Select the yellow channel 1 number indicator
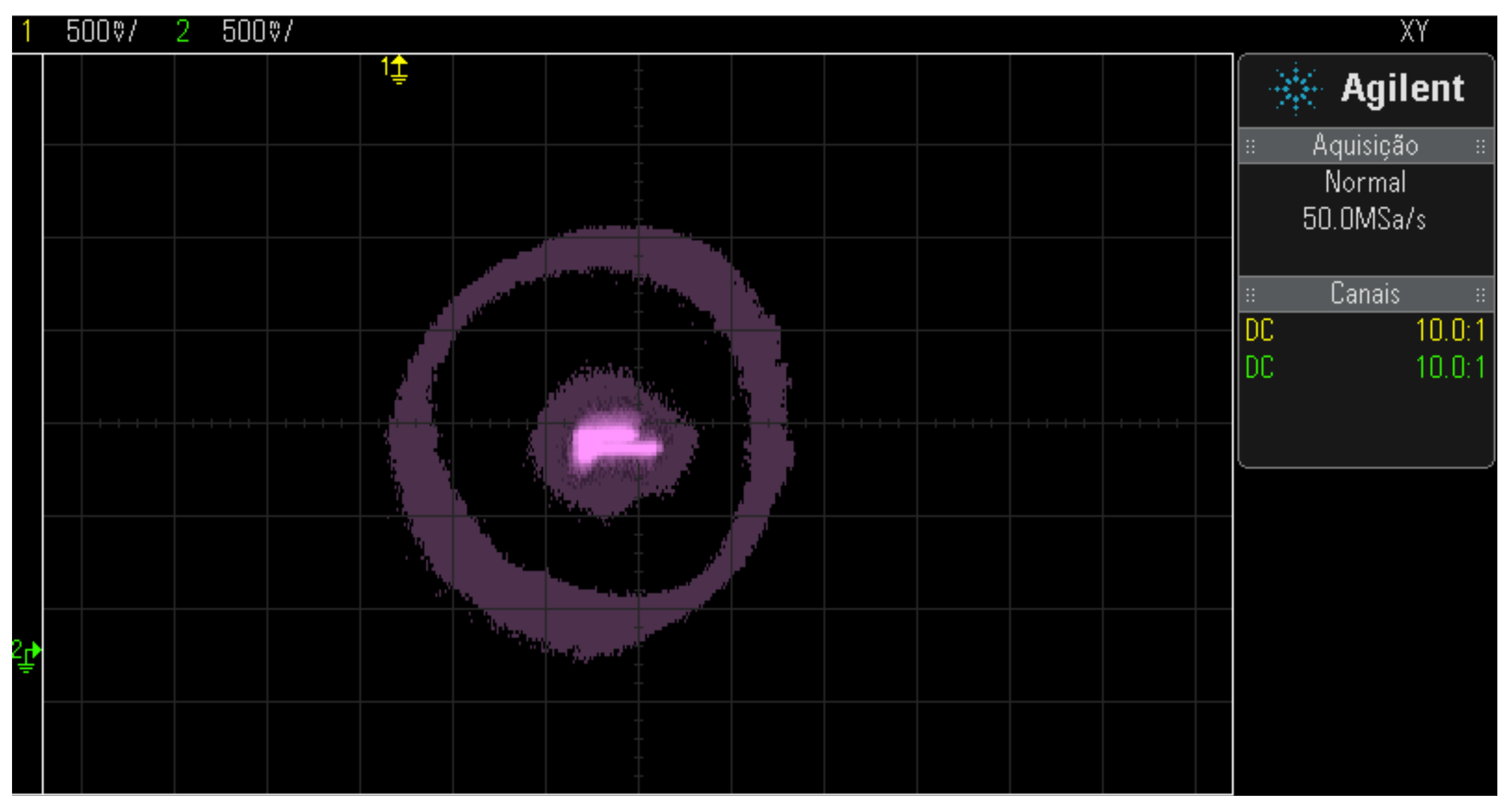The height and width of the screenshot is (811, 1512). coord(26,31)
